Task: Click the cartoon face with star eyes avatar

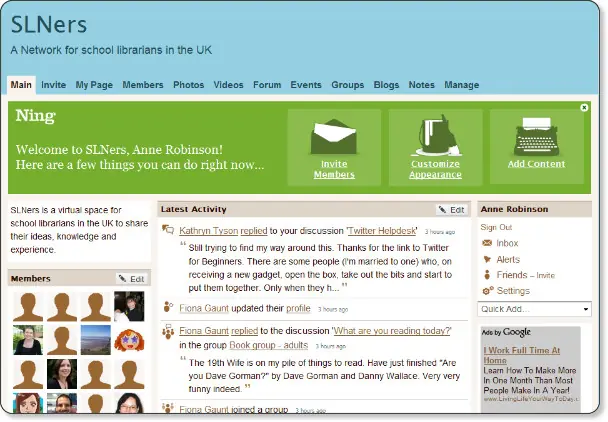Action: click(x=129, y=340)
